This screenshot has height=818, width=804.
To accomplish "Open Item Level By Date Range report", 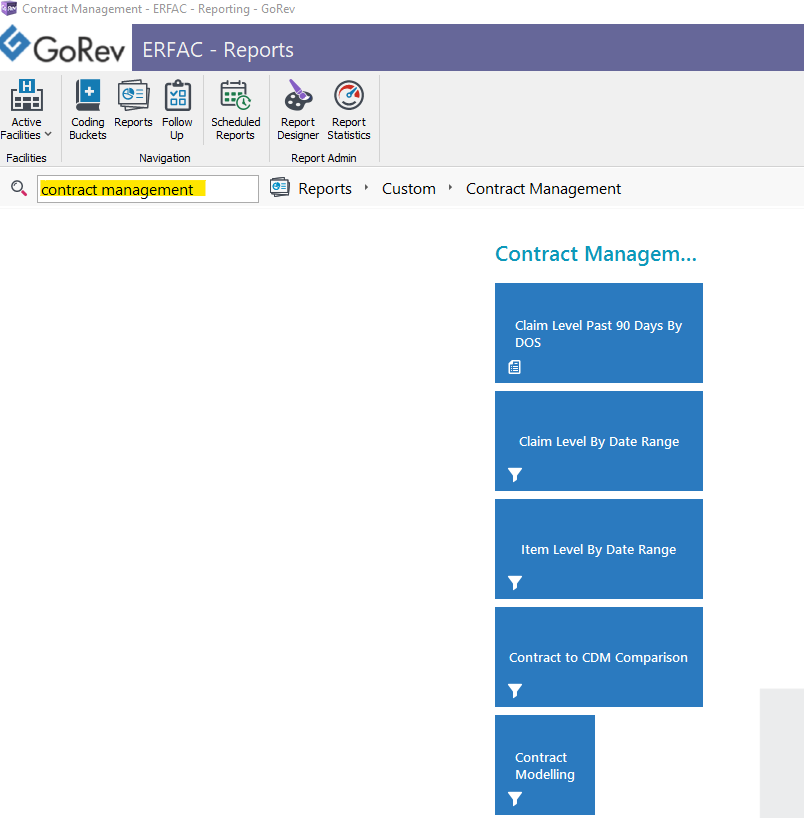I will pyautogui.click(x=598, y=549).
